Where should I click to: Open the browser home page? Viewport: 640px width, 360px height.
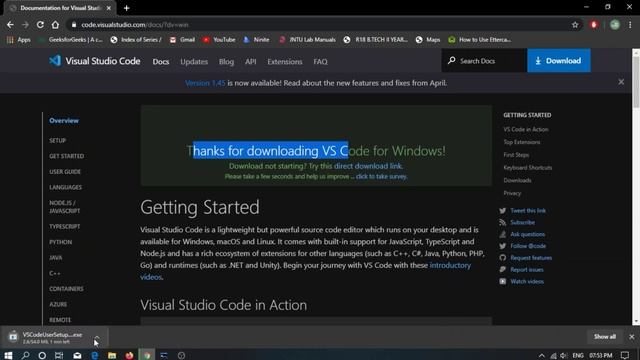55,25
